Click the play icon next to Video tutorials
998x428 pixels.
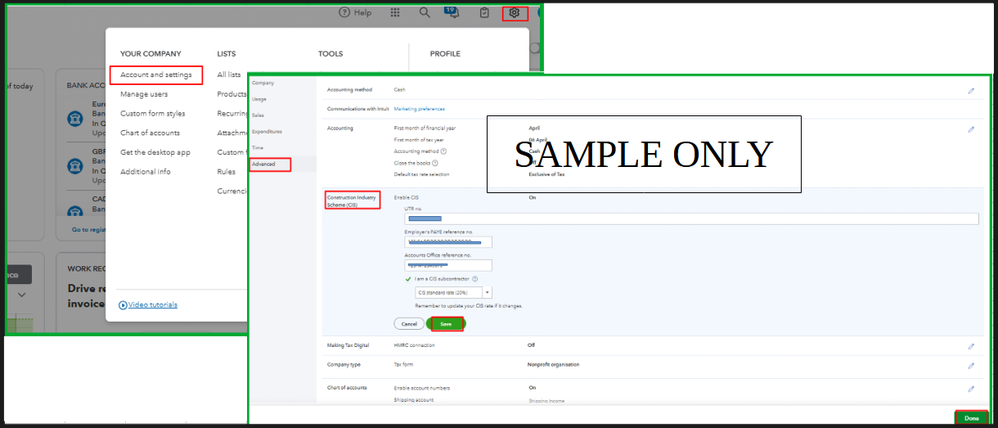pyautogui.click(x=123, y=305)
